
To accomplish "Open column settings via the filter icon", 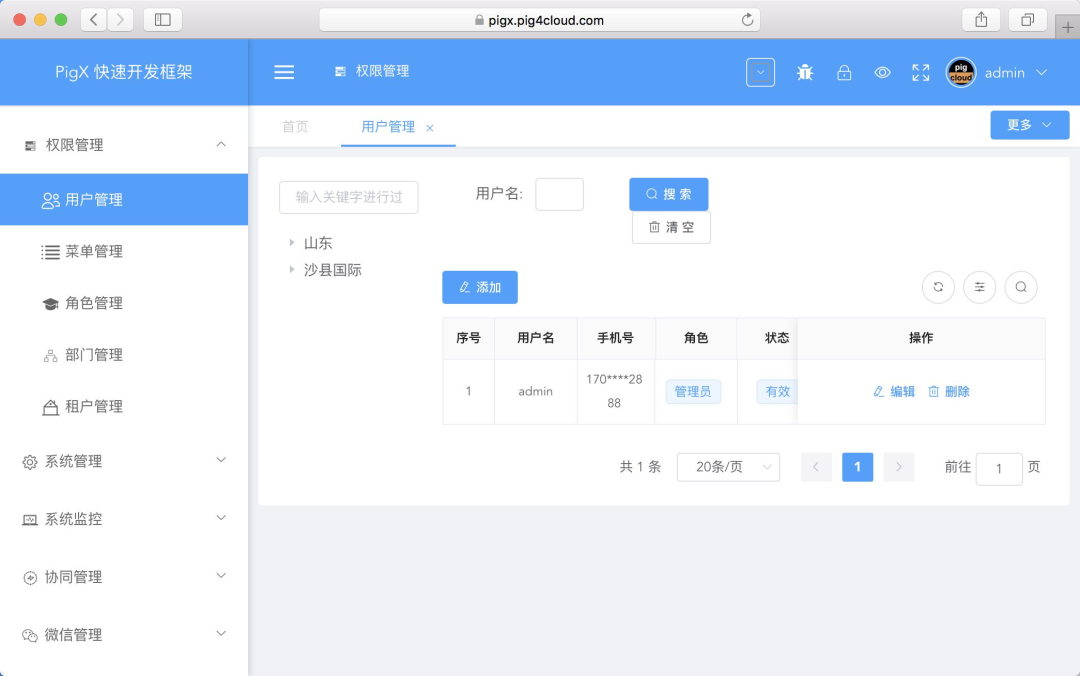I will [979, 287].
